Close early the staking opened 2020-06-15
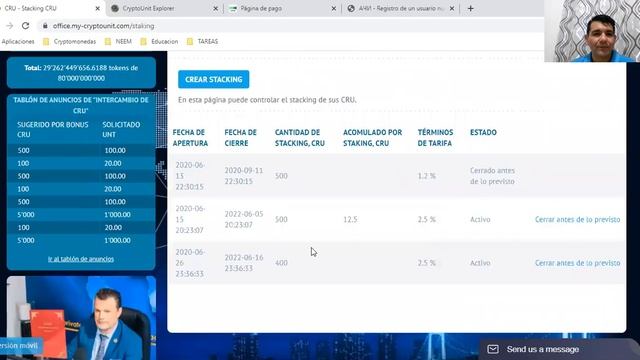640x360 pixels. [578, 219]
